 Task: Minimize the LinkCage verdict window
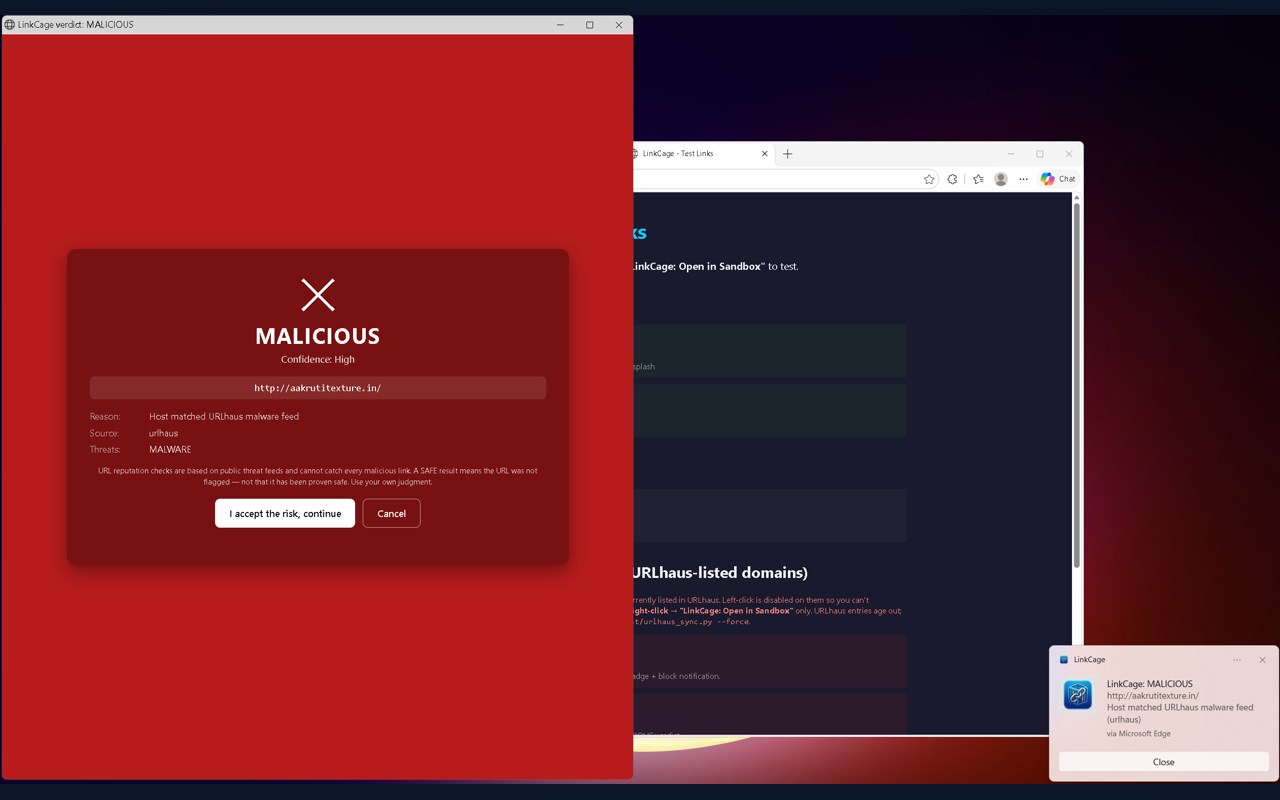point(561,25)
